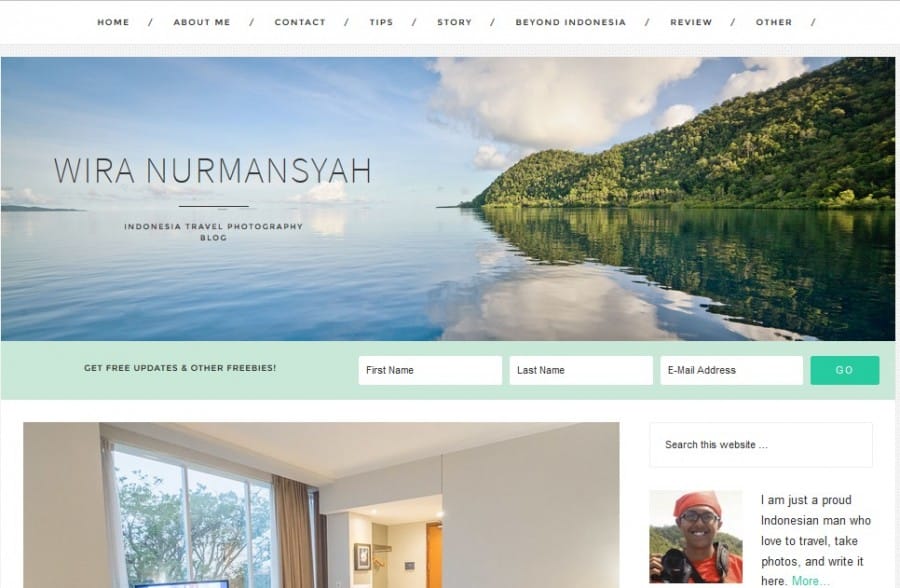Open the Contact page
Screen dimensions: 900x588
[x=300, y=22]
